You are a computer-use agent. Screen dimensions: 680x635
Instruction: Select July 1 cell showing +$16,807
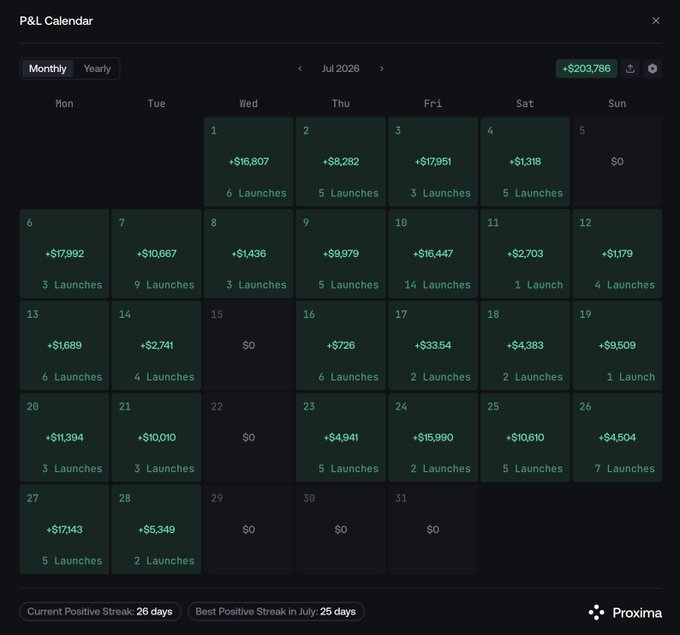(248, 161)
